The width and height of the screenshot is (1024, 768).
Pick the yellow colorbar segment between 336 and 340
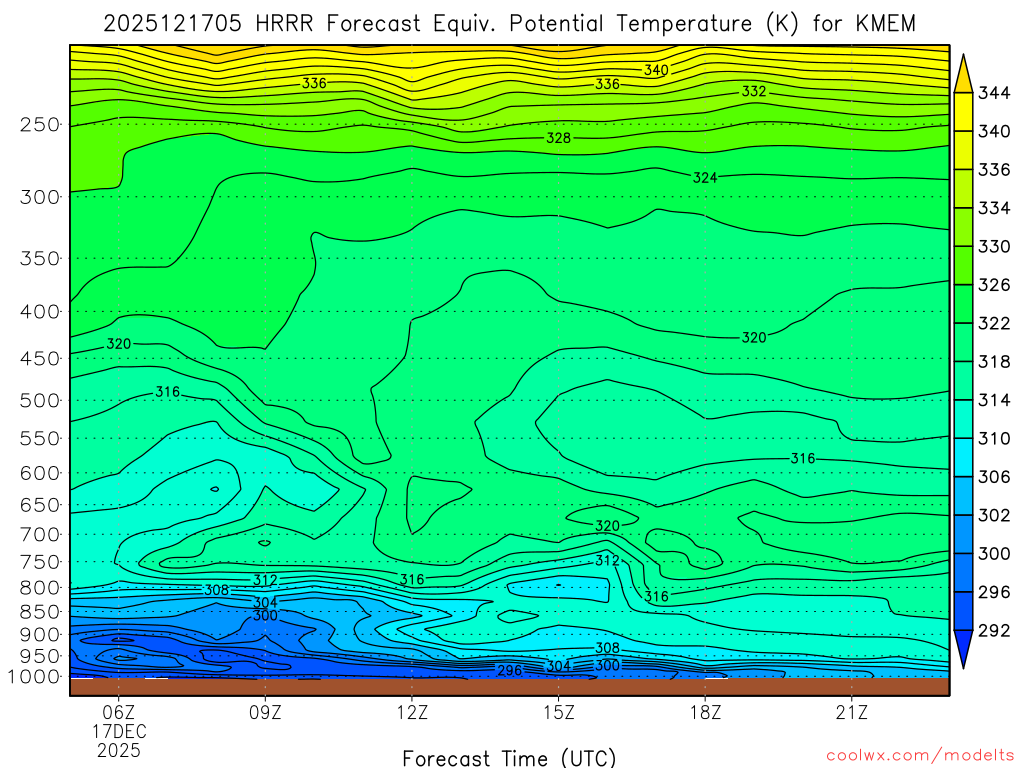click(963, 151)
